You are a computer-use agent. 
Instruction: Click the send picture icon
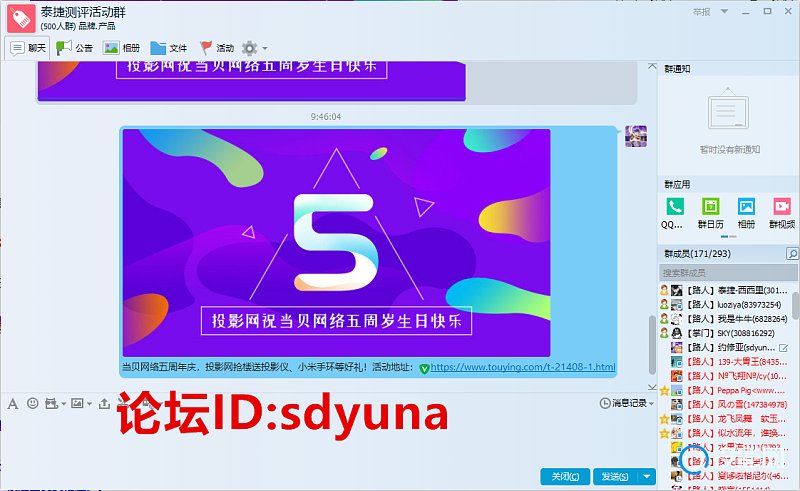click(x=77, y=403)
